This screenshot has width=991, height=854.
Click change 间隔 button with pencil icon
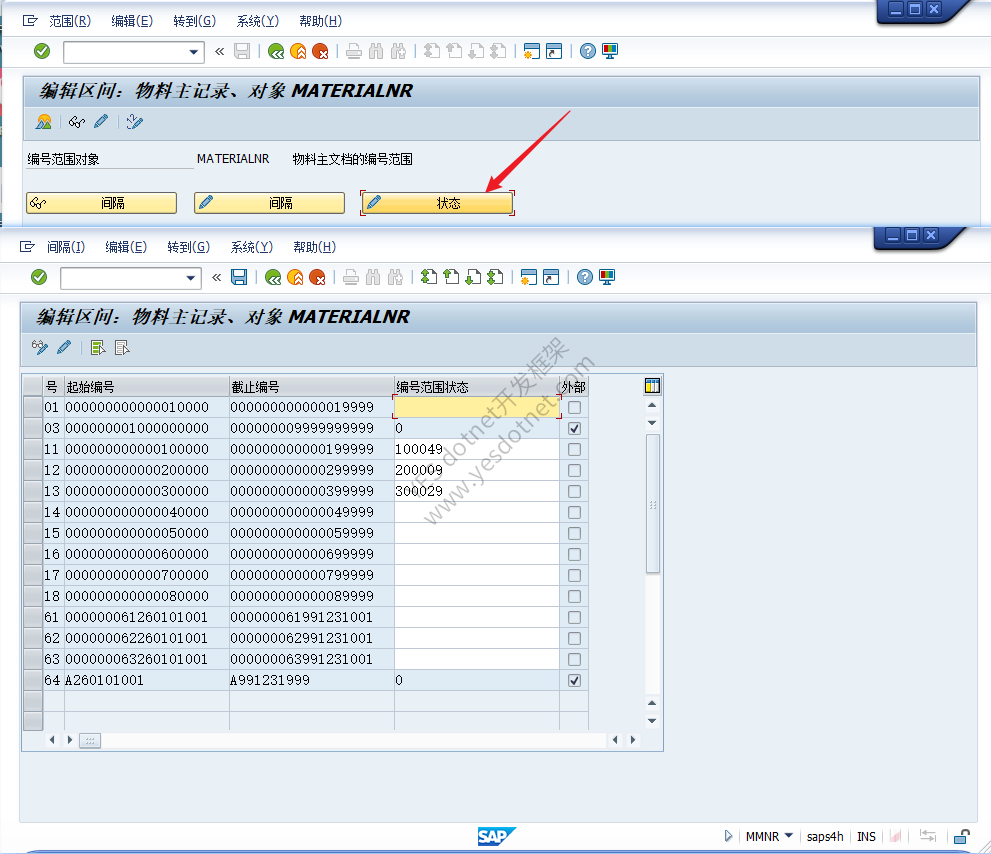click(269, 203)
